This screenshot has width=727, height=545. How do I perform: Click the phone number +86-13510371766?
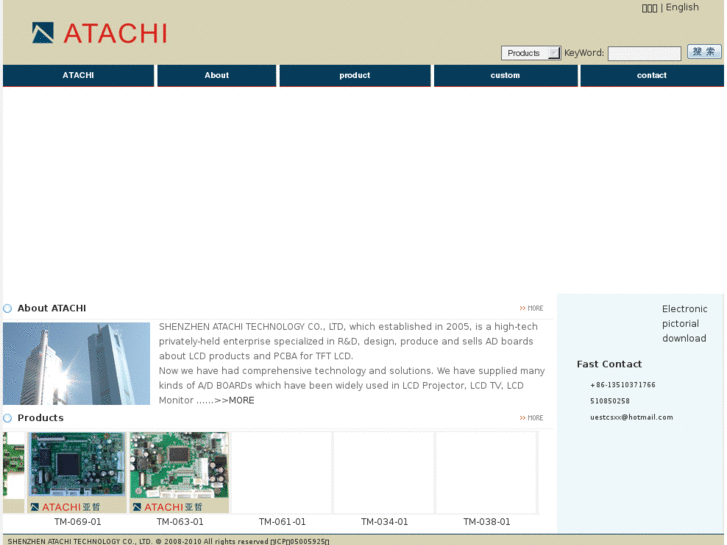click(x=623, y=385)
